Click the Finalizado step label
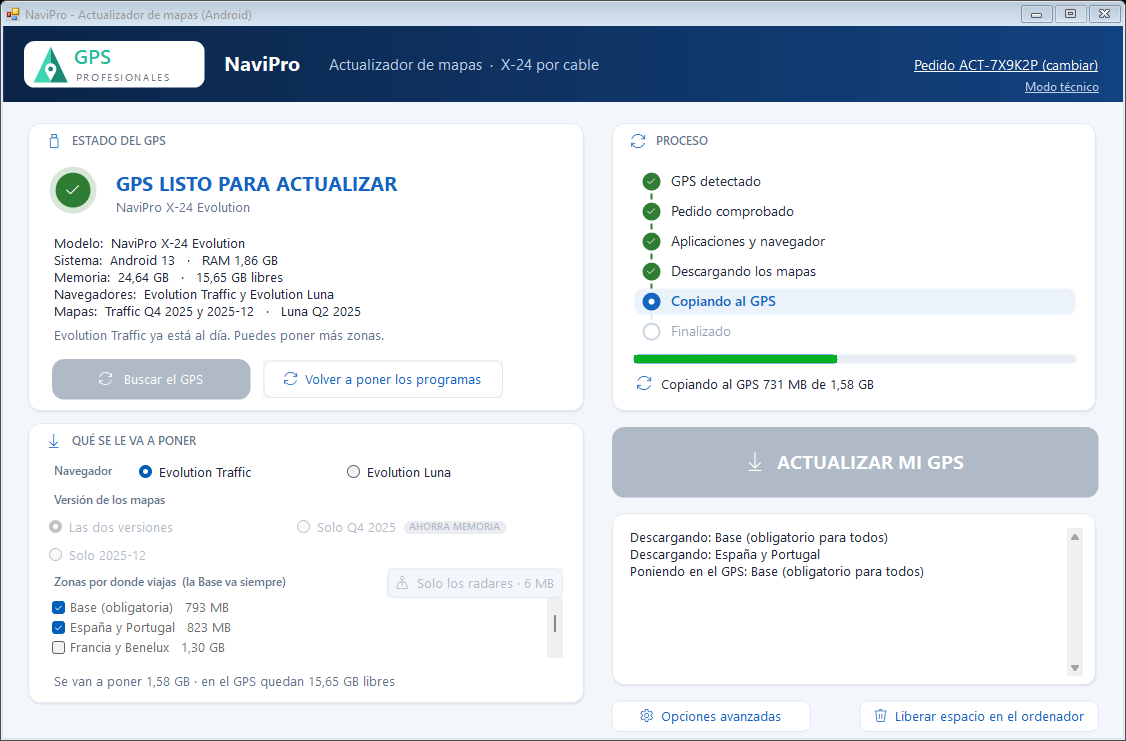Image resolution: width=1126 pixels, height=741 pixels. point(701,332)
